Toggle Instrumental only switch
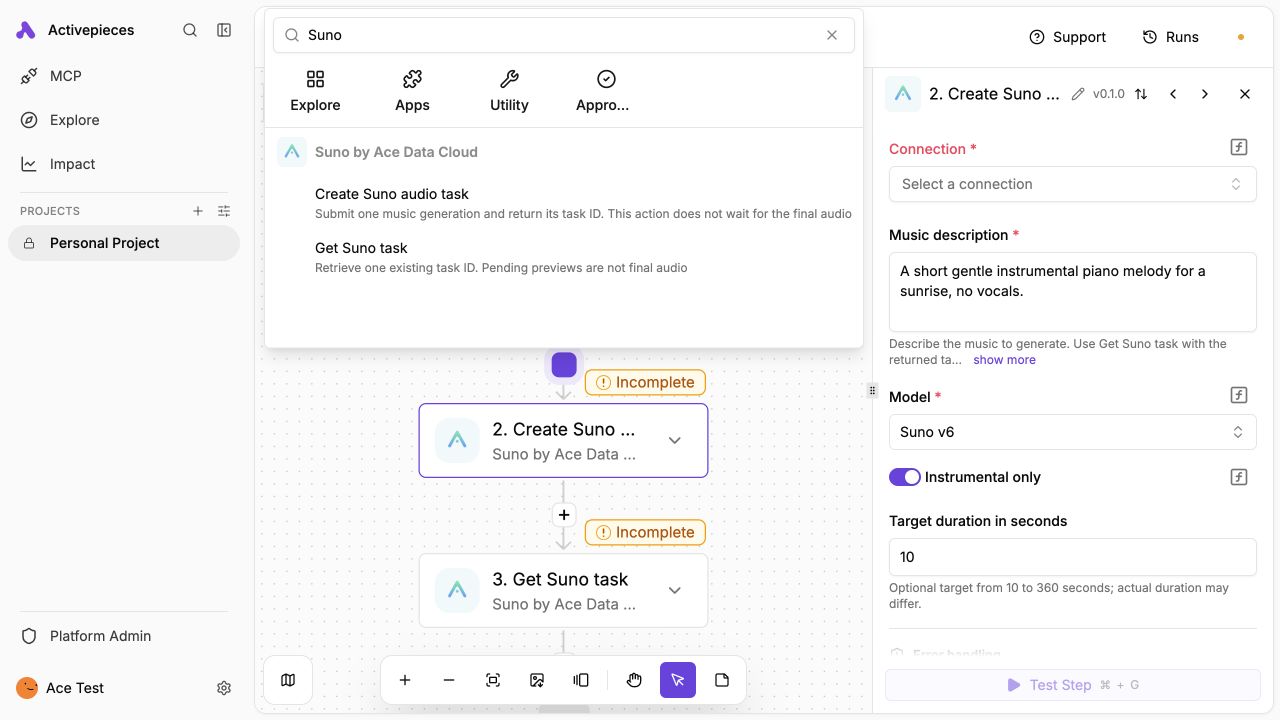The height and width of the screenshot is (720, 1280). [905, 477]
